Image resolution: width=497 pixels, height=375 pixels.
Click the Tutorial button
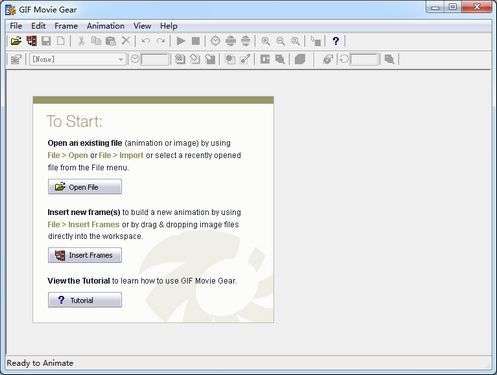[85, 300]
